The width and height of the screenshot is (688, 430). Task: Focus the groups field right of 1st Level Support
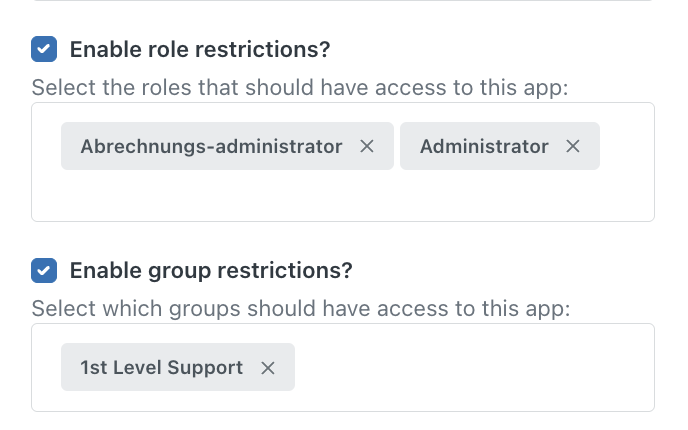(474, 367)
